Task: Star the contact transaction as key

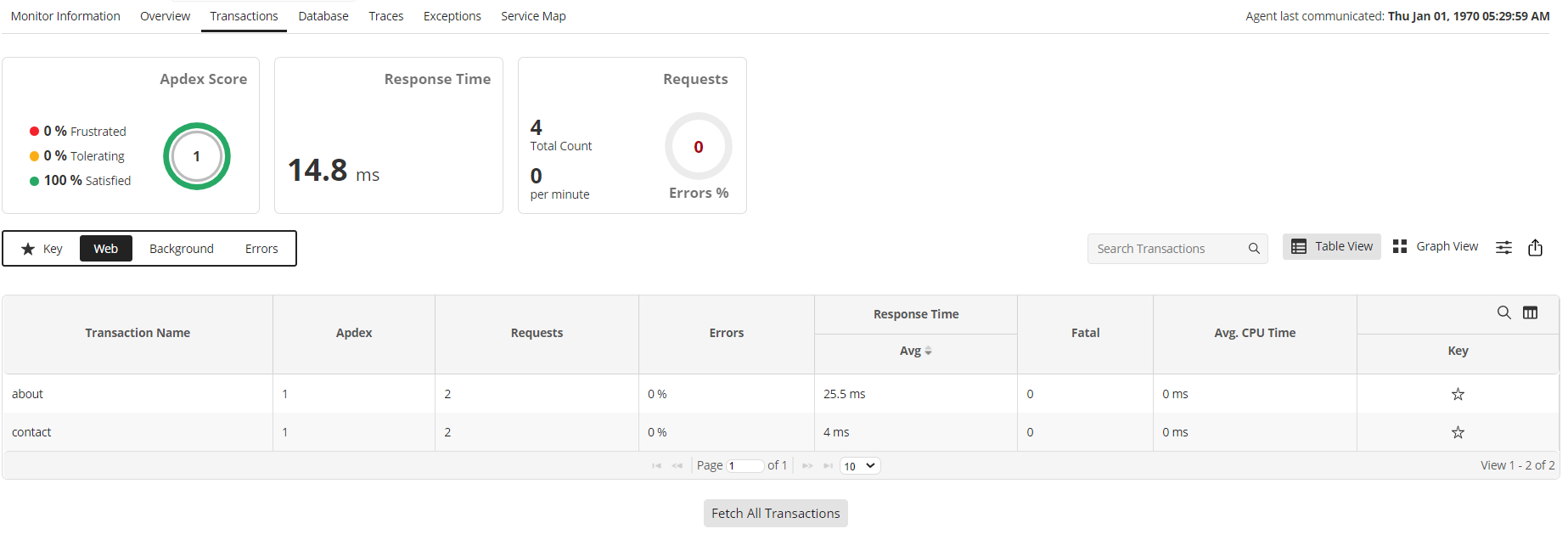Action: click(x=1458, y=432)
